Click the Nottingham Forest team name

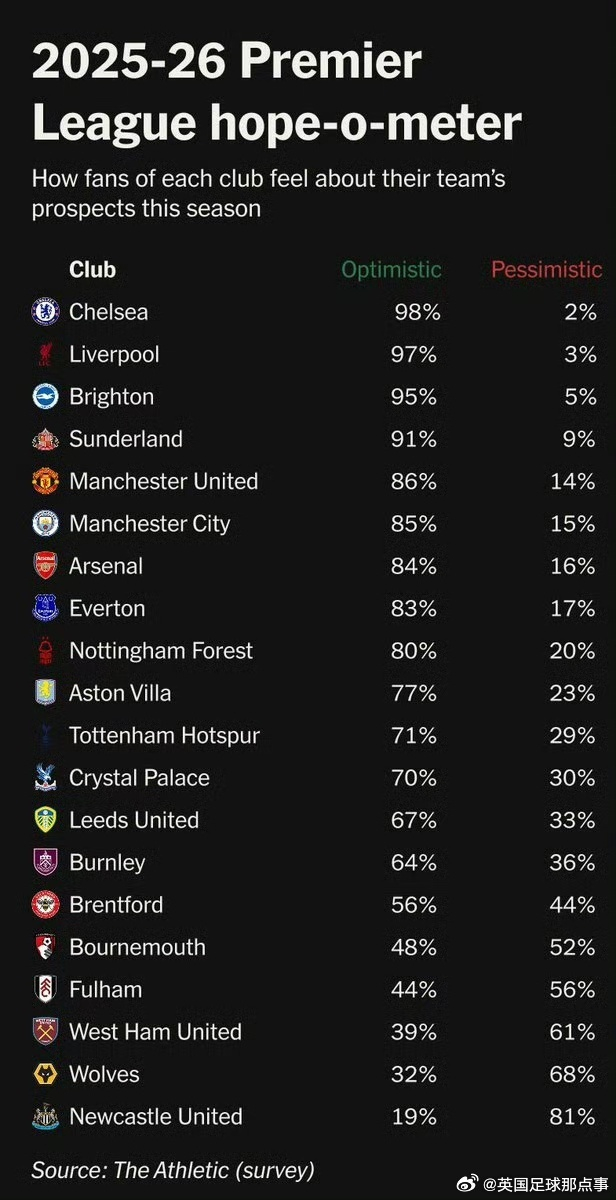click(x=161, y=651)
